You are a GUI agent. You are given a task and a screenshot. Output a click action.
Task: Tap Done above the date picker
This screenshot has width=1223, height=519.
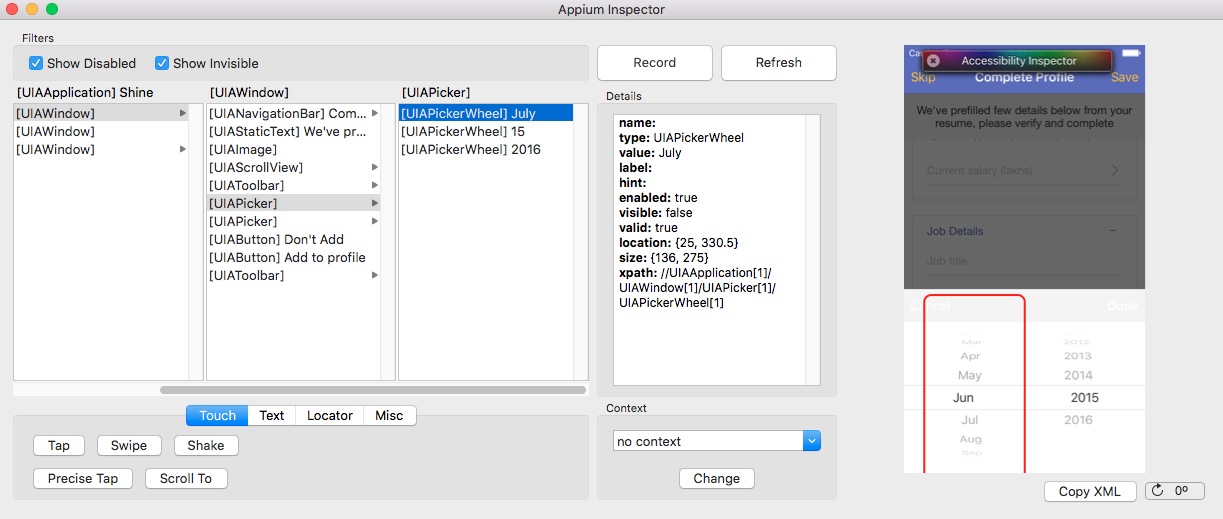pos(1122,306)
